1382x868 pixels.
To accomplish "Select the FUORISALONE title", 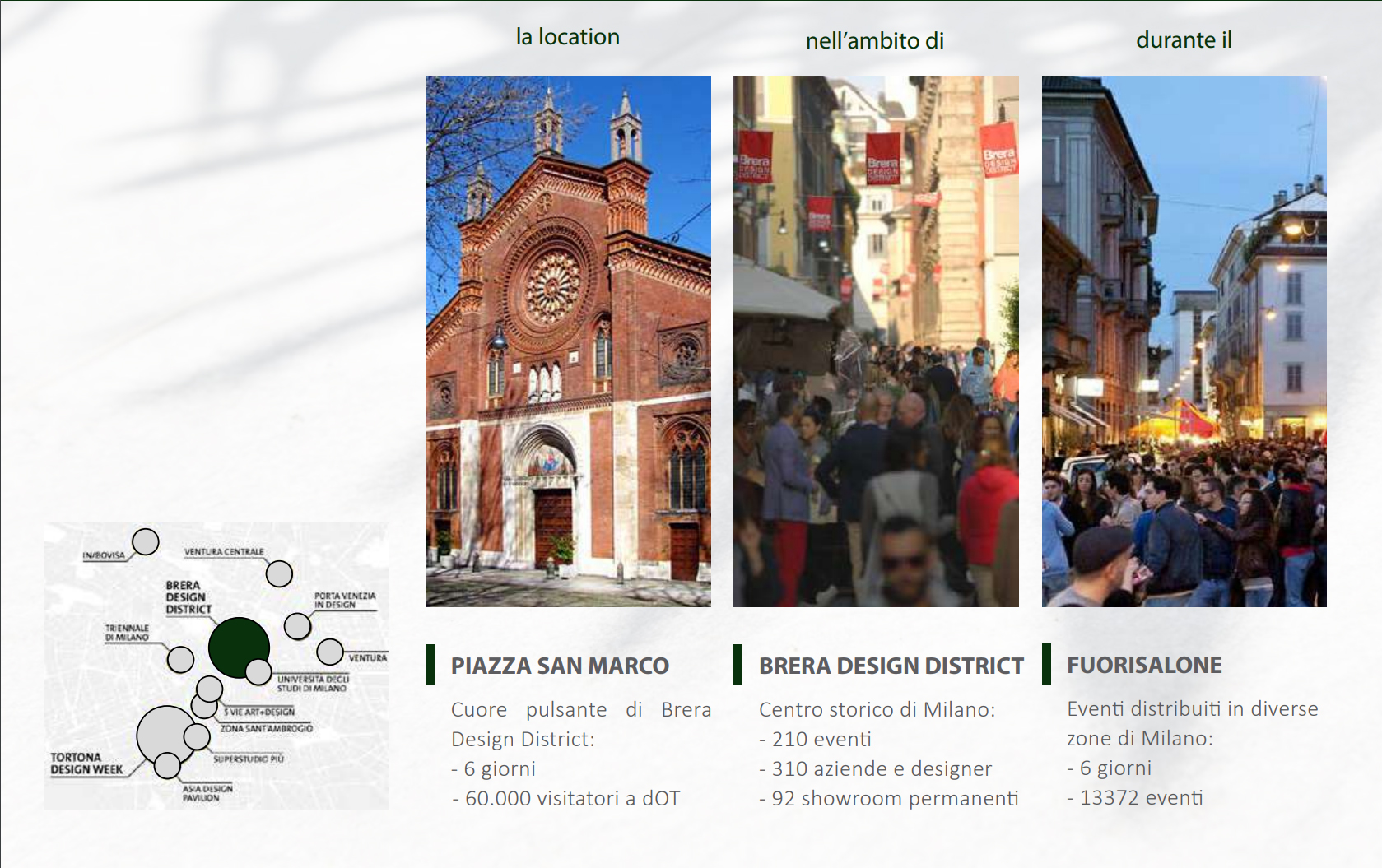I will pyautogui.click(x=1144, y=665).
